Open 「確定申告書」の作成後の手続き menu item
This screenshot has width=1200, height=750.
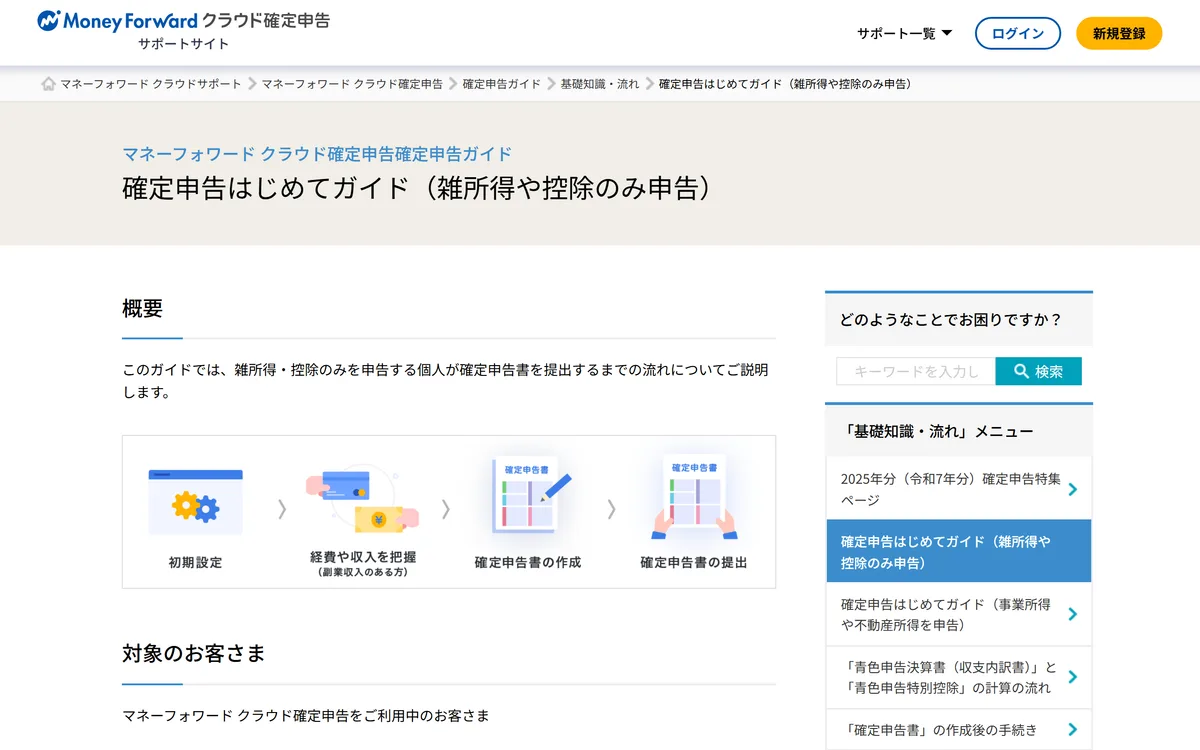[959, 729]
